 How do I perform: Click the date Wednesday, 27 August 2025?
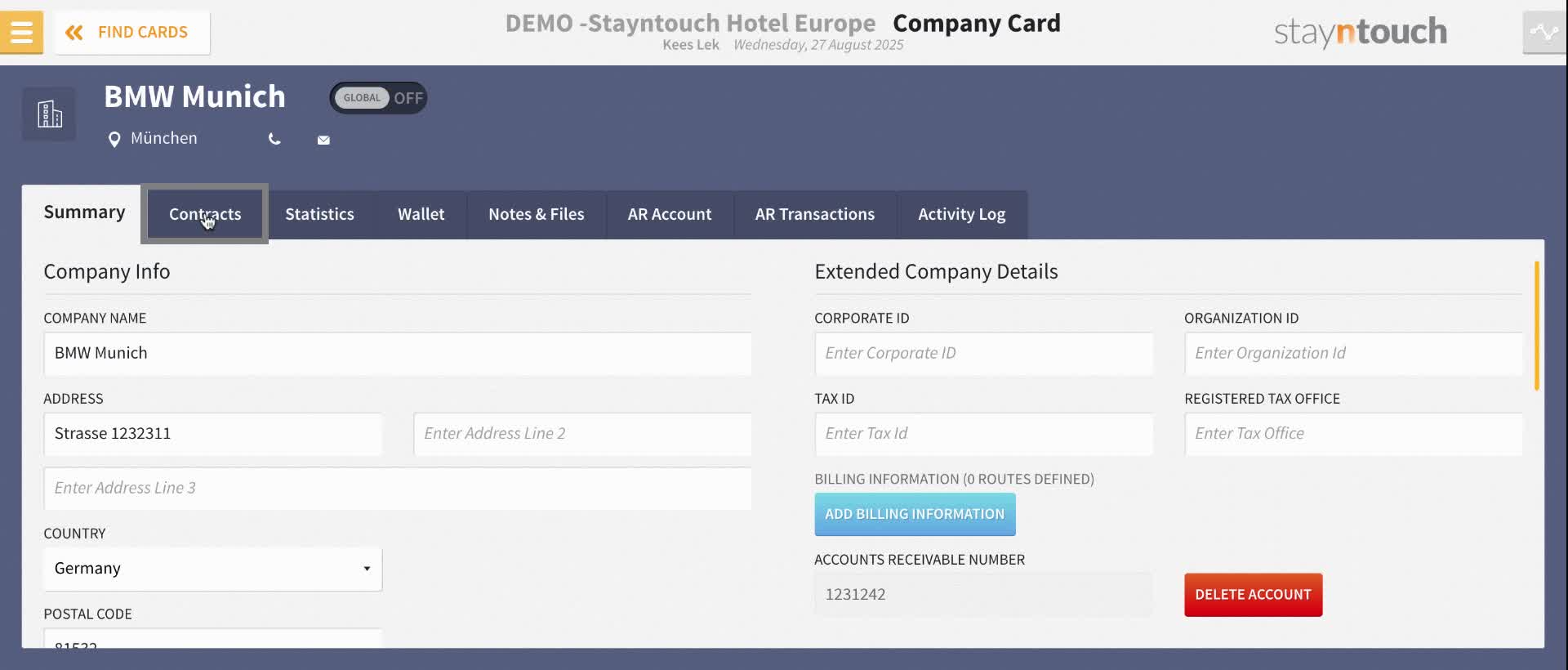point(818,45)
